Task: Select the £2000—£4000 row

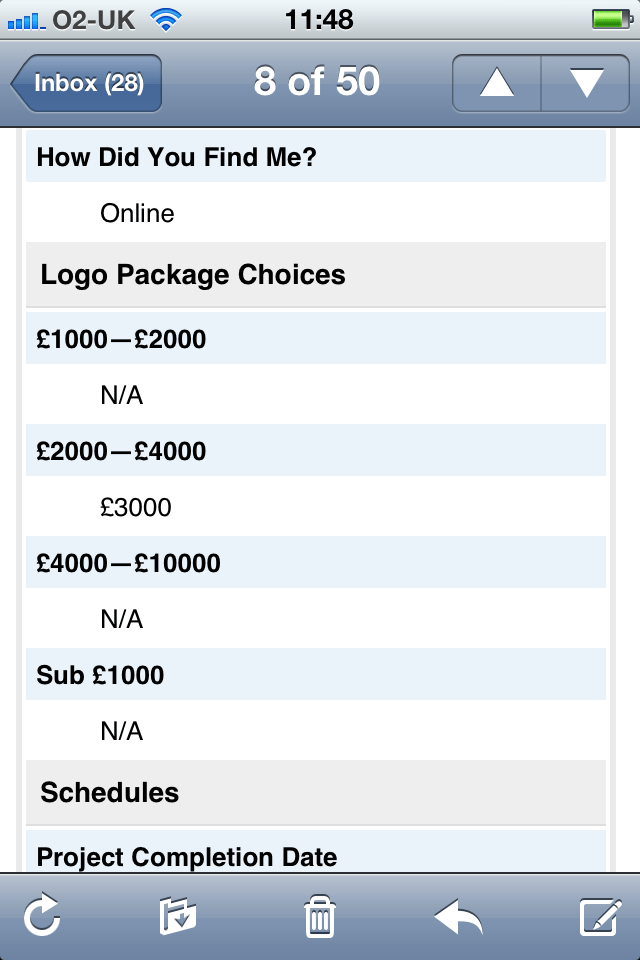Action: pyautogui.click(x=316, y=451)
